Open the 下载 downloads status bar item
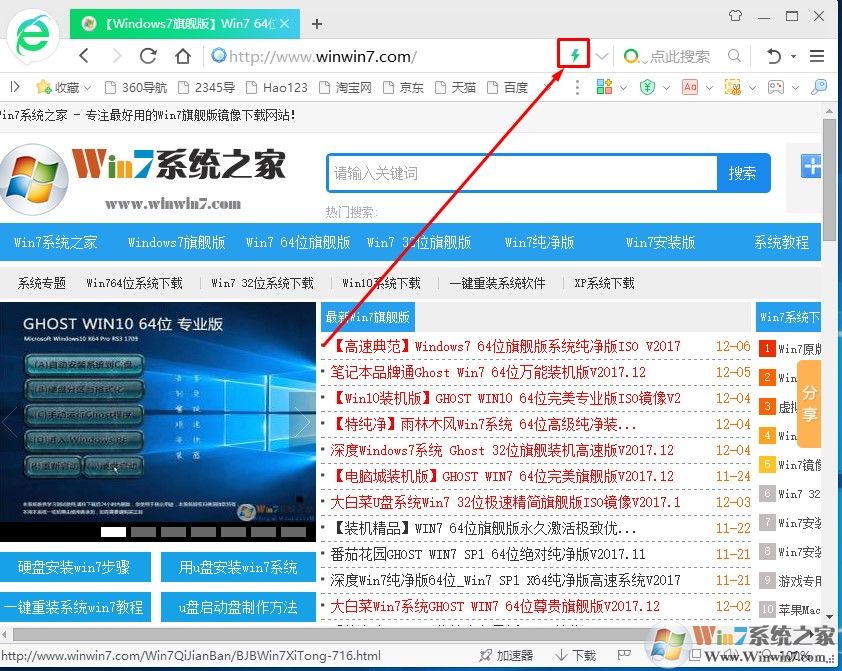Image resolution: width=842 pixels, height=671 pixels. 576,655
